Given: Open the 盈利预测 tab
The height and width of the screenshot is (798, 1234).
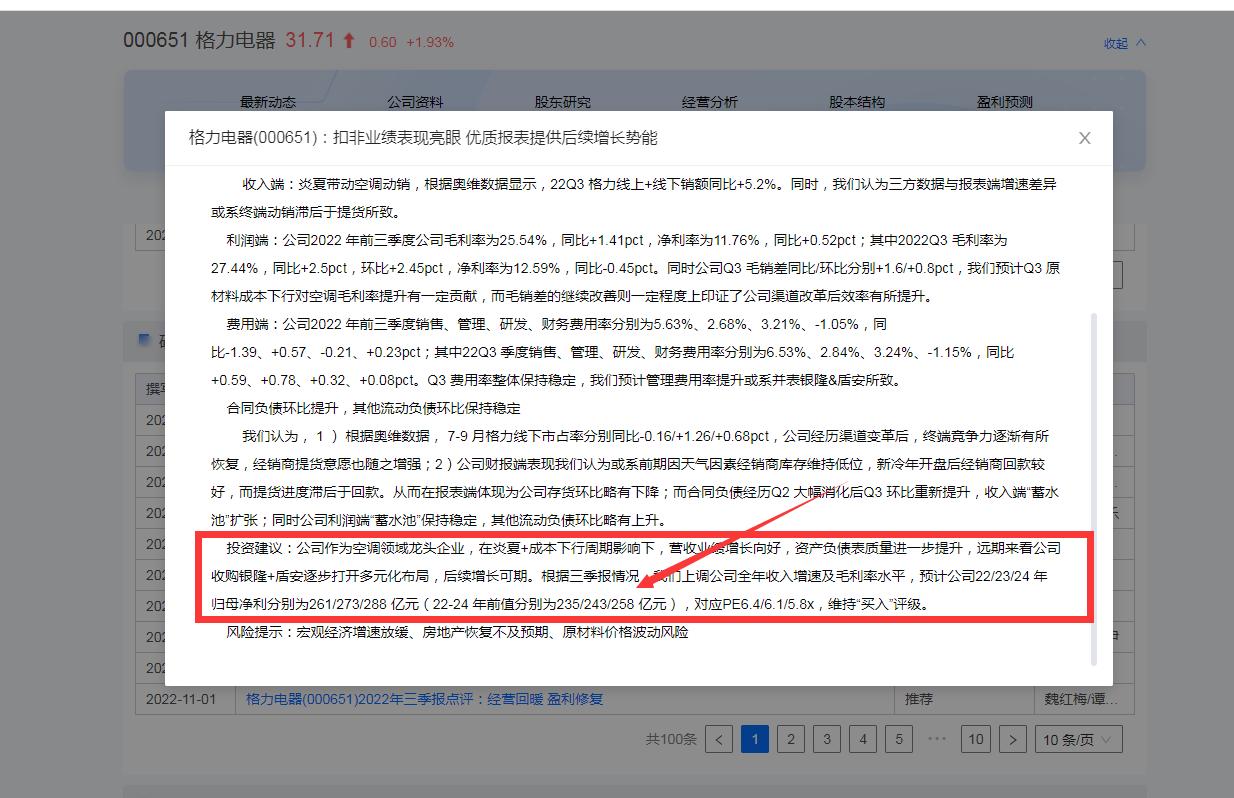Looking at the screenshot, I should (1003, 101).
